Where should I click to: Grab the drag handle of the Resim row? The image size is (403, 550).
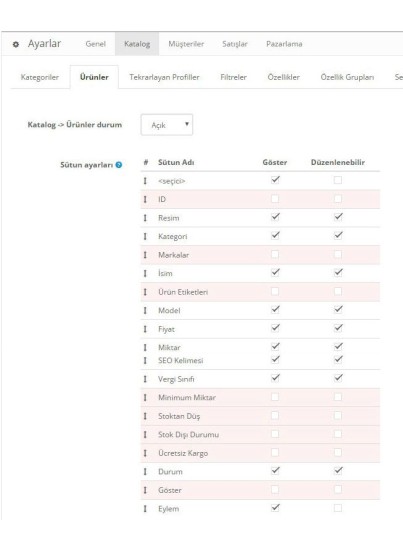click(145, 218)
